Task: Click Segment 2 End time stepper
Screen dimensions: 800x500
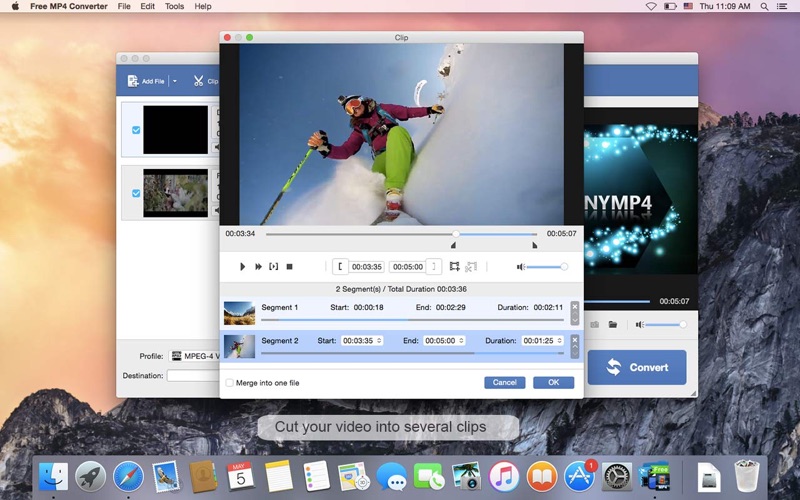Action: click(461, 341)
